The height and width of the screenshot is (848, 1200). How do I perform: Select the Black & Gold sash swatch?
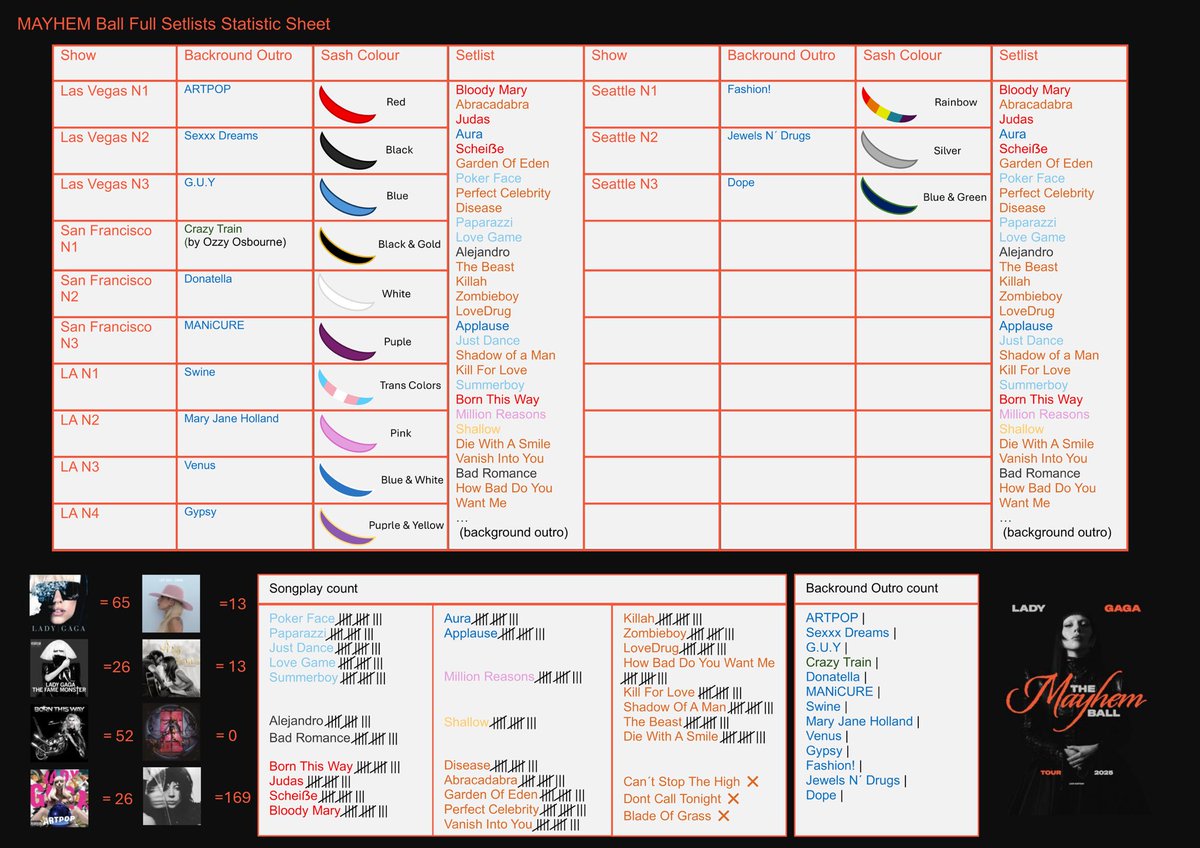347,244
